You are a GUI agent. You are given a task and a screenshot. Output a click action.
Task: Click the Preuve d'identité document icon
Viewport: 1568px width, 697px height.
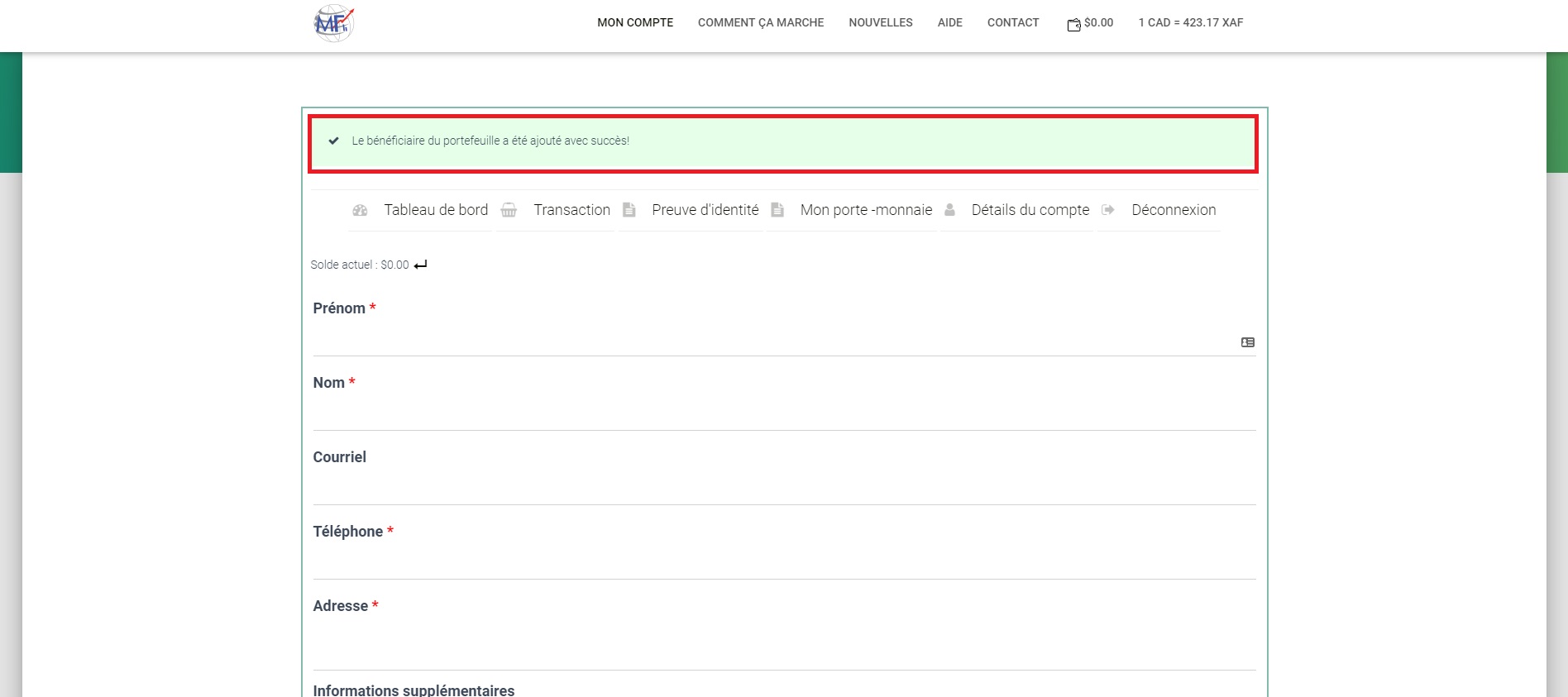(x=629, y=210)
